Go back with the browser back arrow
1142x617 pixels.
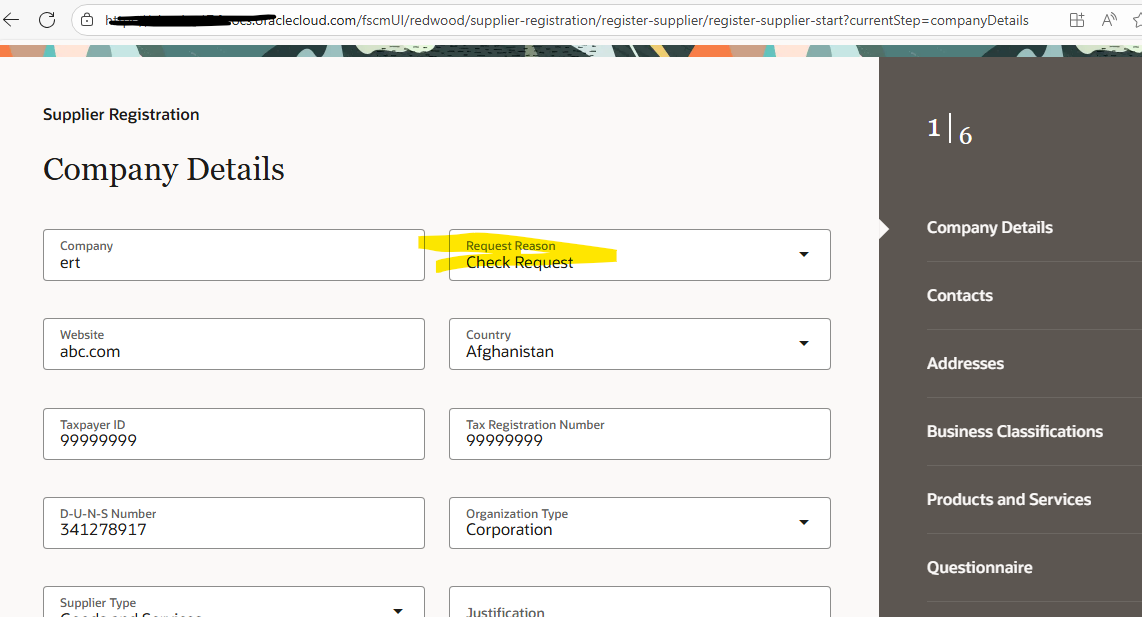click(x=12, y=20)
